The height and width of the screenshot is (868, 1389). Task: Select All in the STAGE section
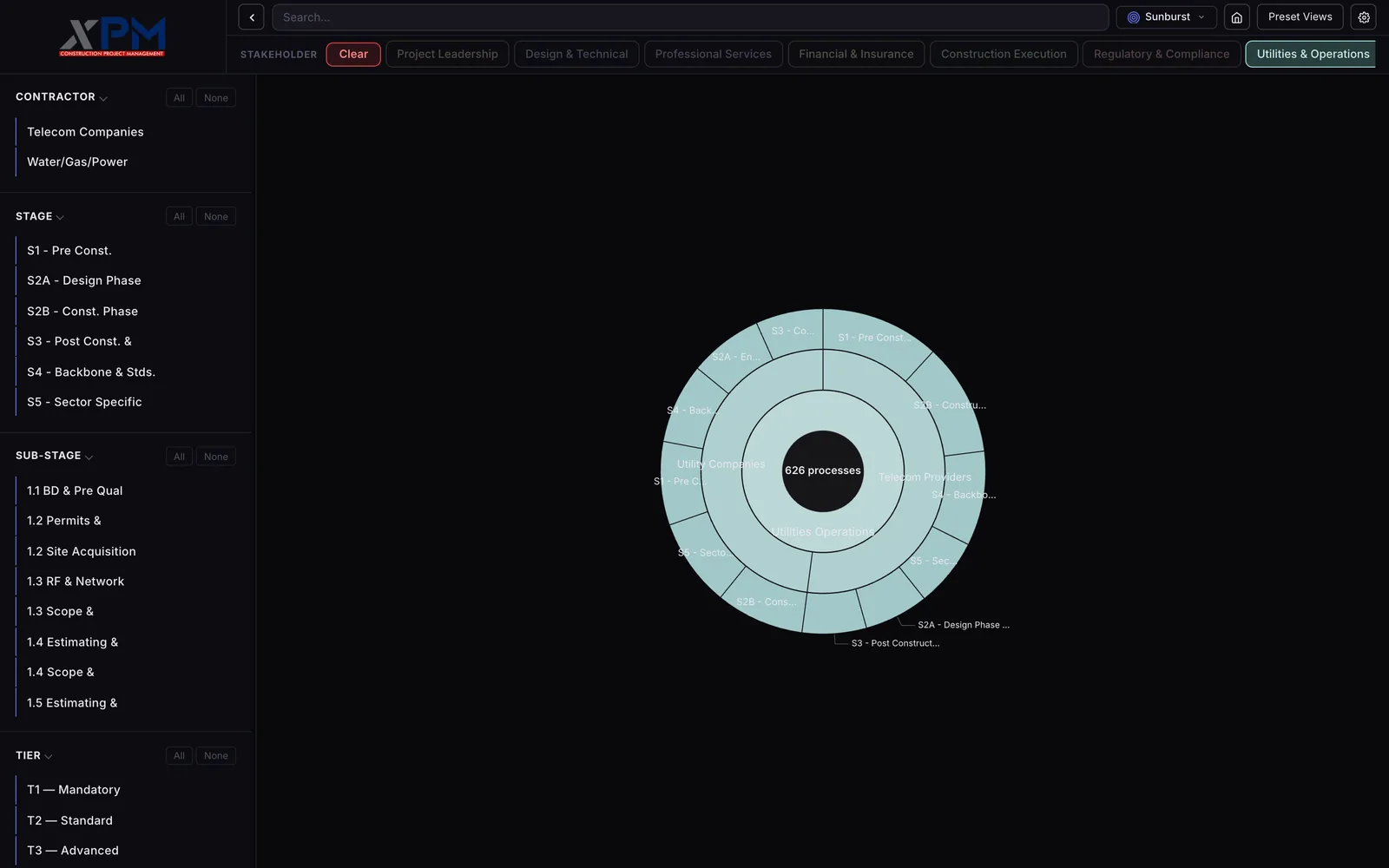click(x=179, y=217)
